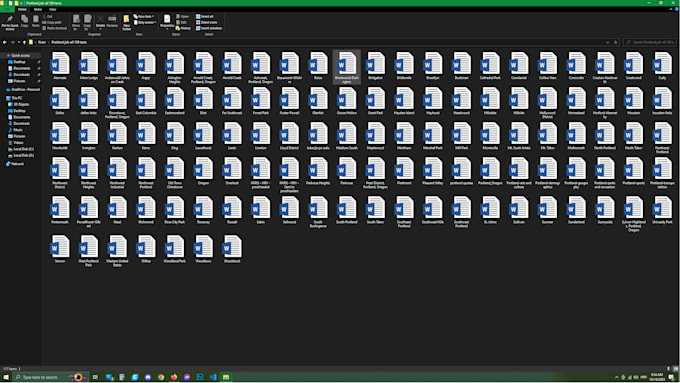Screen dimensions: 680x383
Task: Open the File tab
Action: coord(7,9)
